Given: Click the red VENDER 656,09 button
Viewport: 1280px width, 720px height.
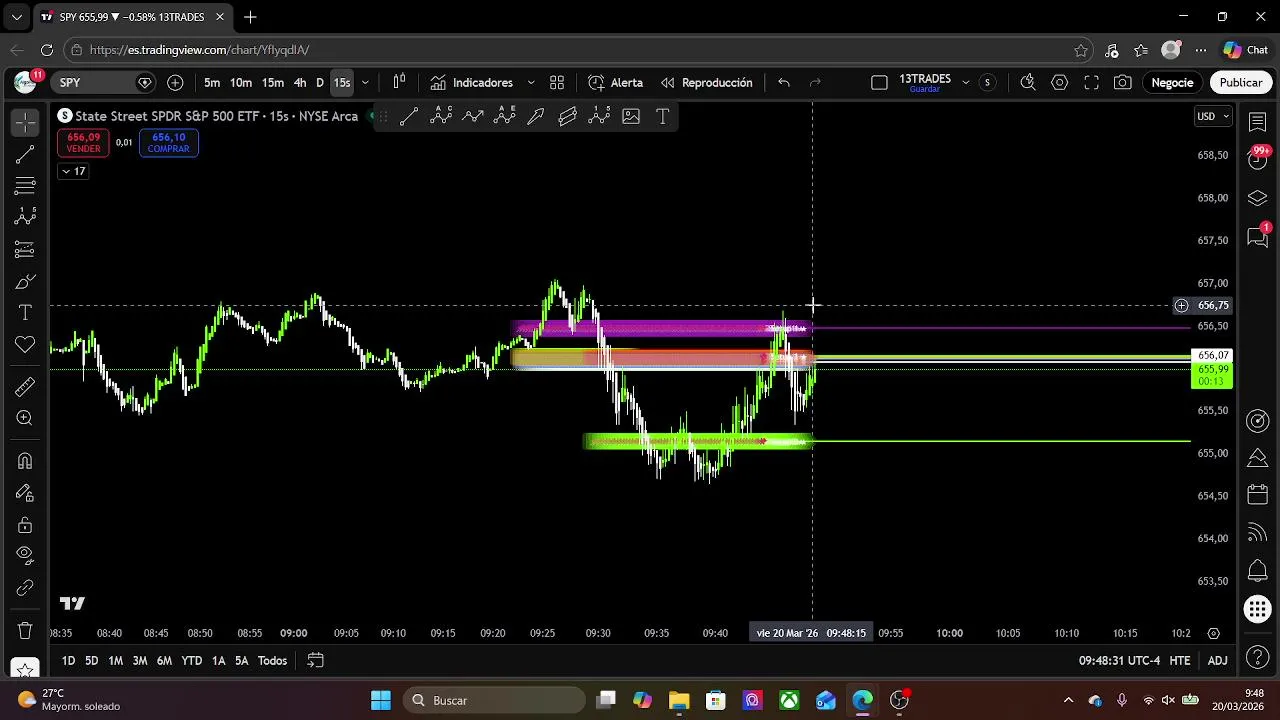Looking at the screenshot, I should (84, 143).
